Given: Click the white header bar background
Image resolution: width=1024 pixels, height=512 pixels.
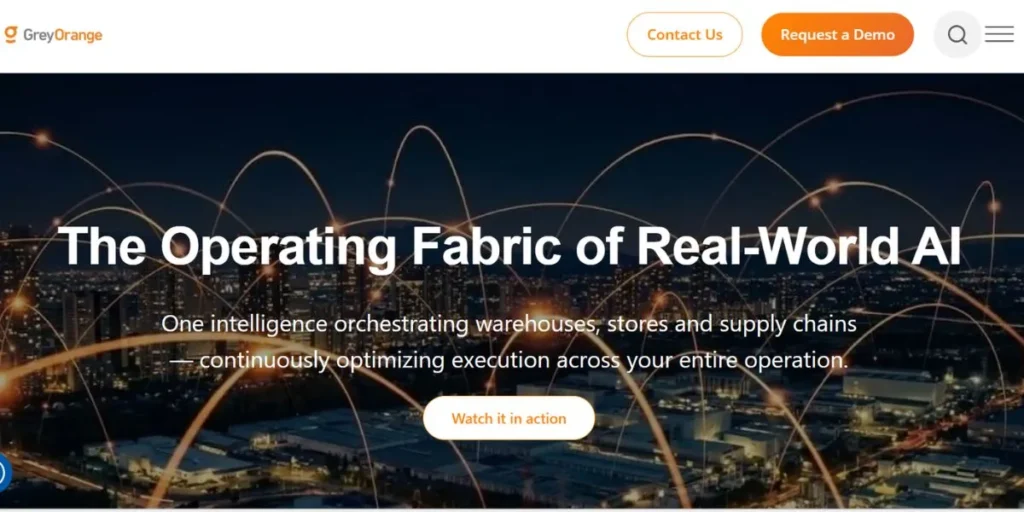Looking at the screenshot, I should [366, 35].
